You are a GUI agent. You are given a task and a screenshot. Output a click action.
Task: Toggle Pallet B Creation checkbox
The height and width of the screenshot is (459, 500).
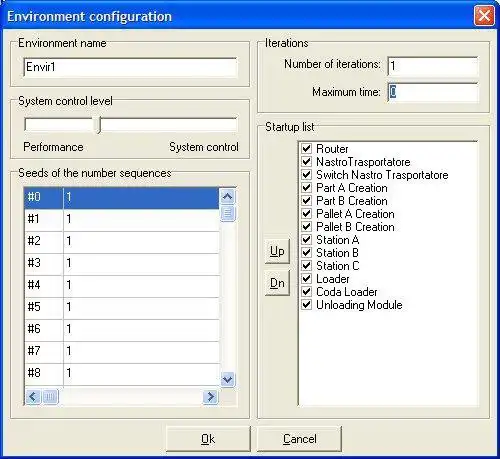point(306,226)
